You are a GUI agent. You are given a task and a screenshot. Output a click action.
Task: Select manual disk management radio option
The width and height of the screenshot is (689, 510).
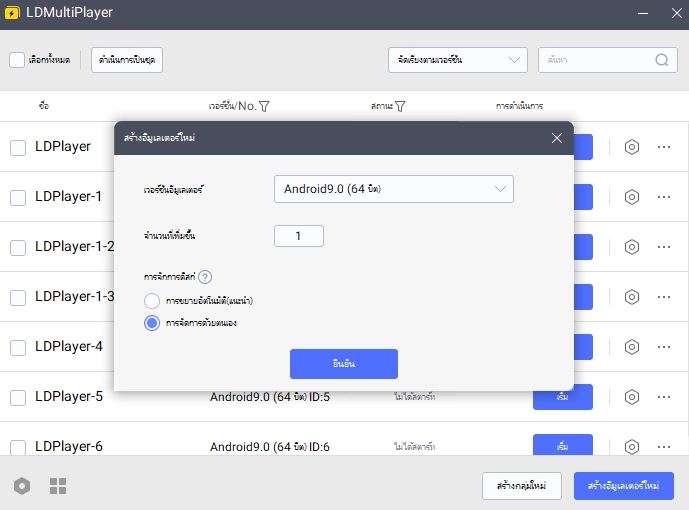coord(152,323)
